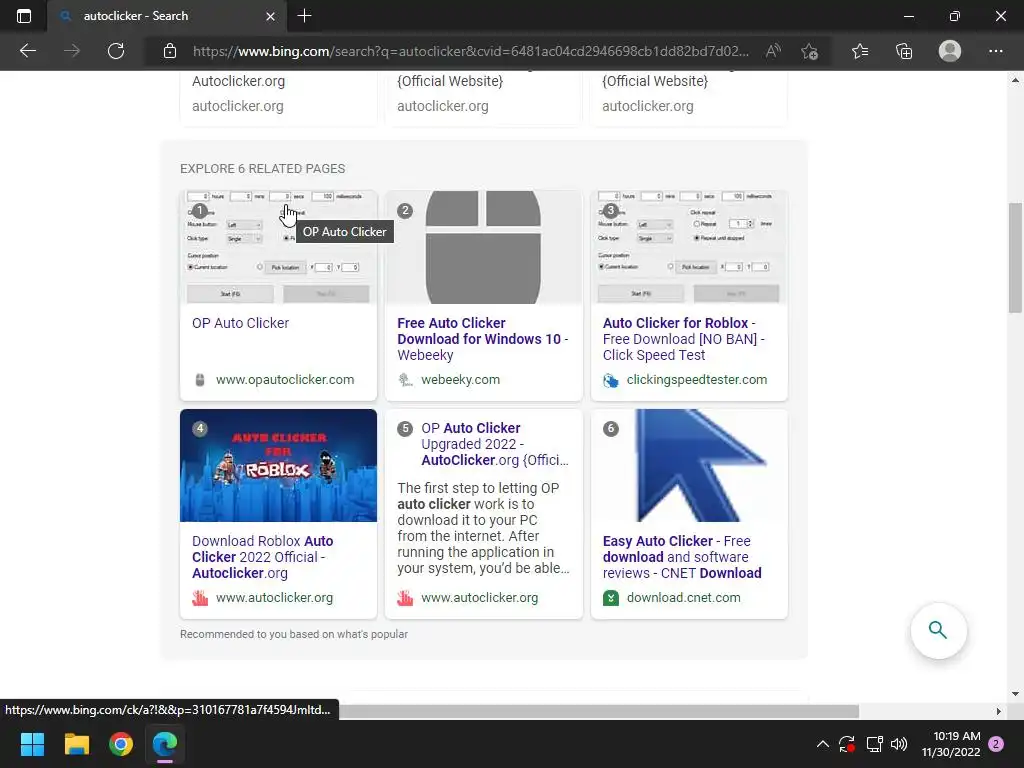Click the sync tray icon
This screenshot has width=1024, height=768.
847,744
